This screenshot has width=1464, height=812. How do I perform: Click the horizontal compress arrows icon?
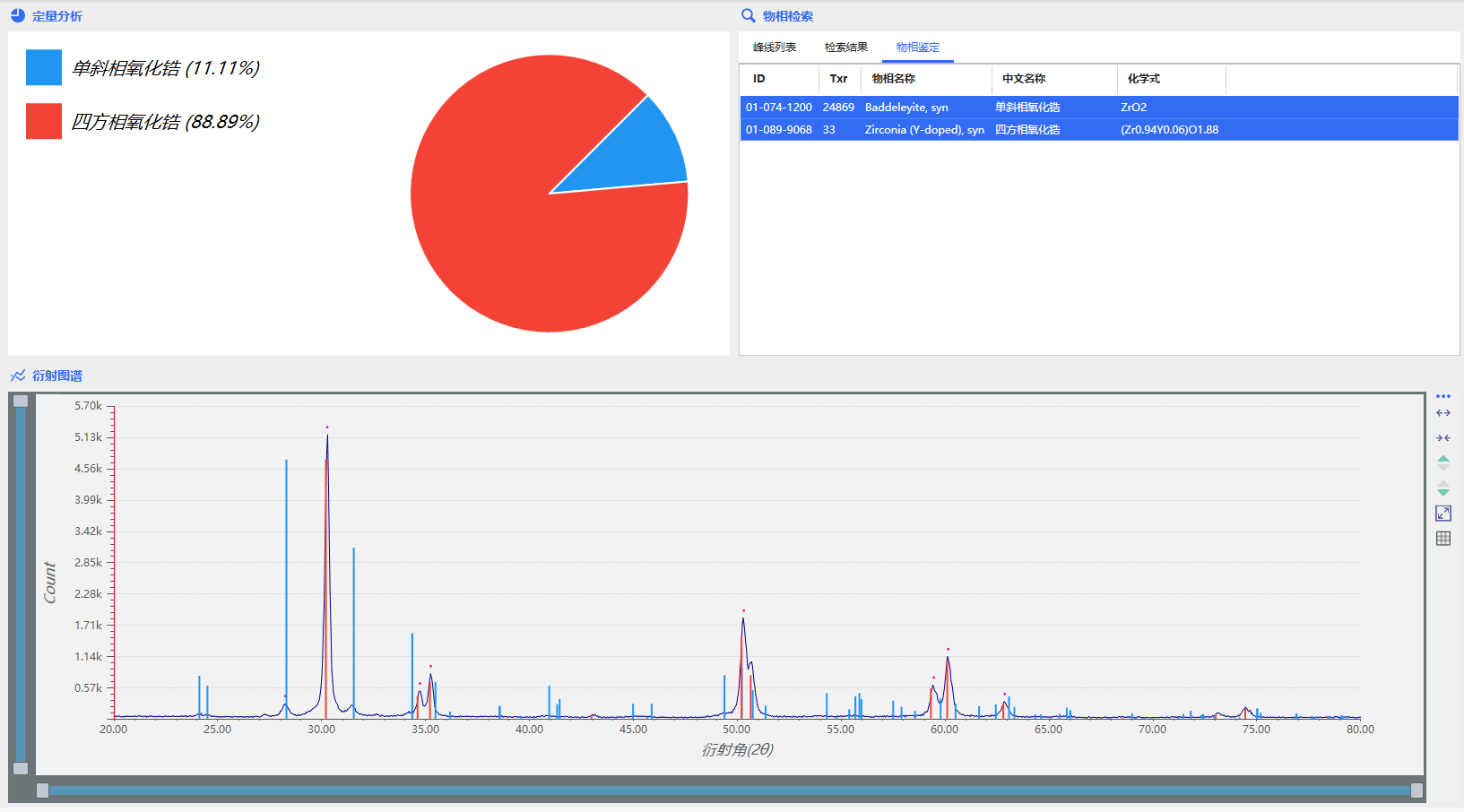tap(1442, 438)
